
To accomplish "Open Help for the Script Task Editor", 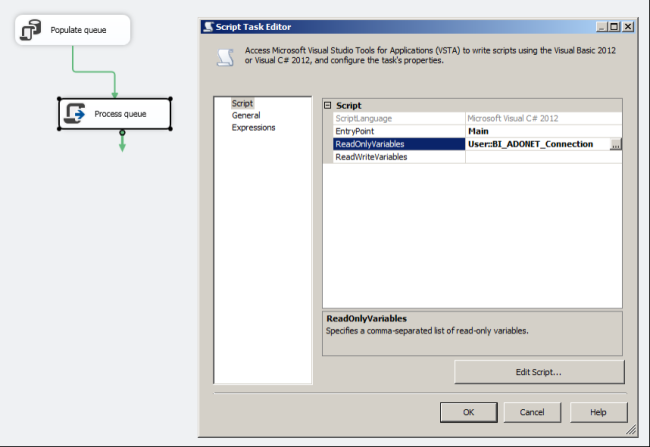I will tap(598, 412).
